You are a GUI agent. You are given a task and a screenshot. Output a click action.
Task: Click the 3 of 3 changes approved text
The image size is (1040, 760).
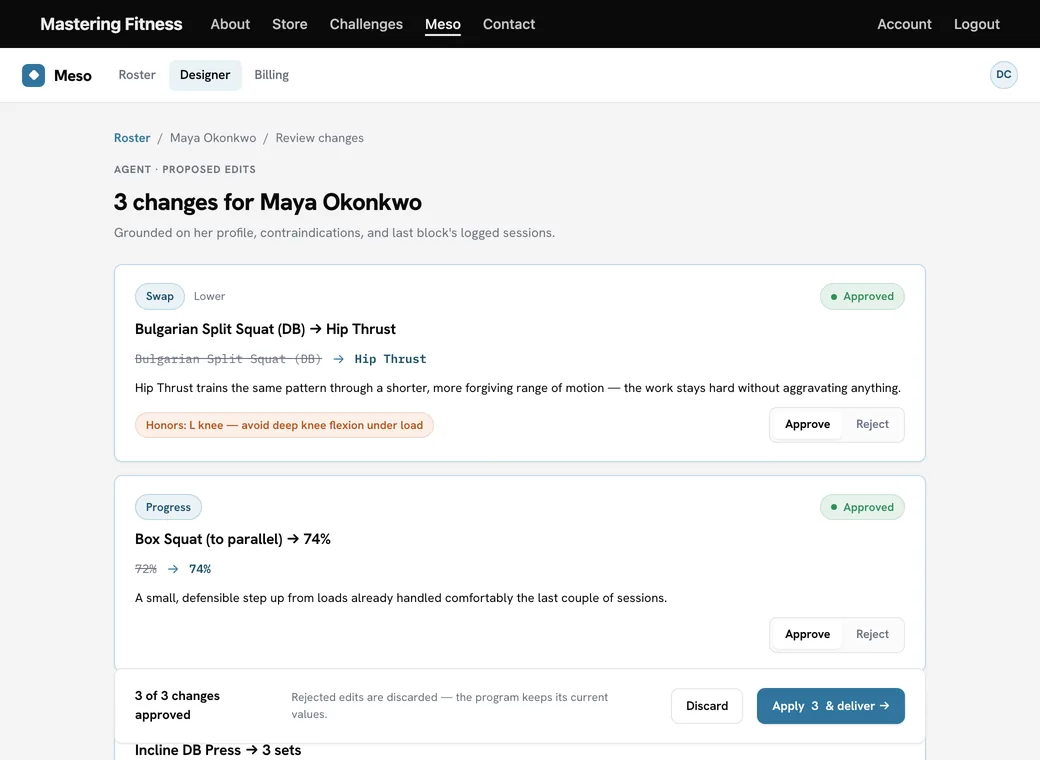[x=177, y=706]
